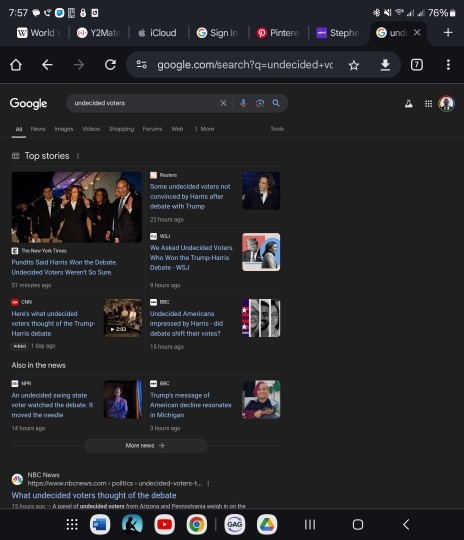Viewport: 464px width, 540px height.
Task: Switch to the Y2Mate tab
Action: coord(99,33)
